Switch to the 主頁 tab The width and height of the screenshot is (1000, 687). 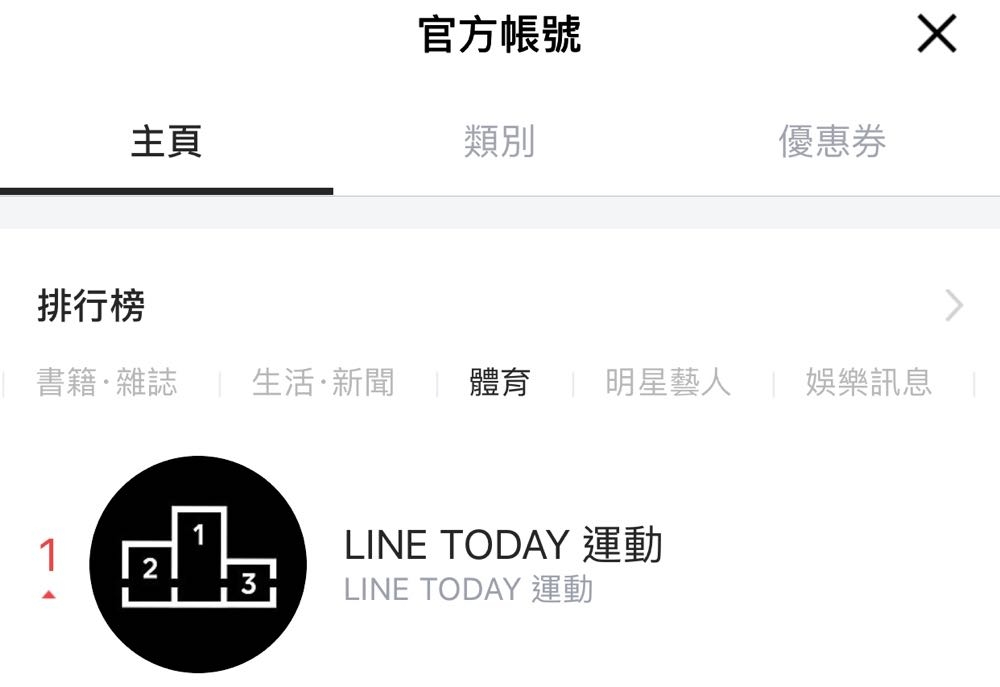pyautogui.click(x=166, y=141)
